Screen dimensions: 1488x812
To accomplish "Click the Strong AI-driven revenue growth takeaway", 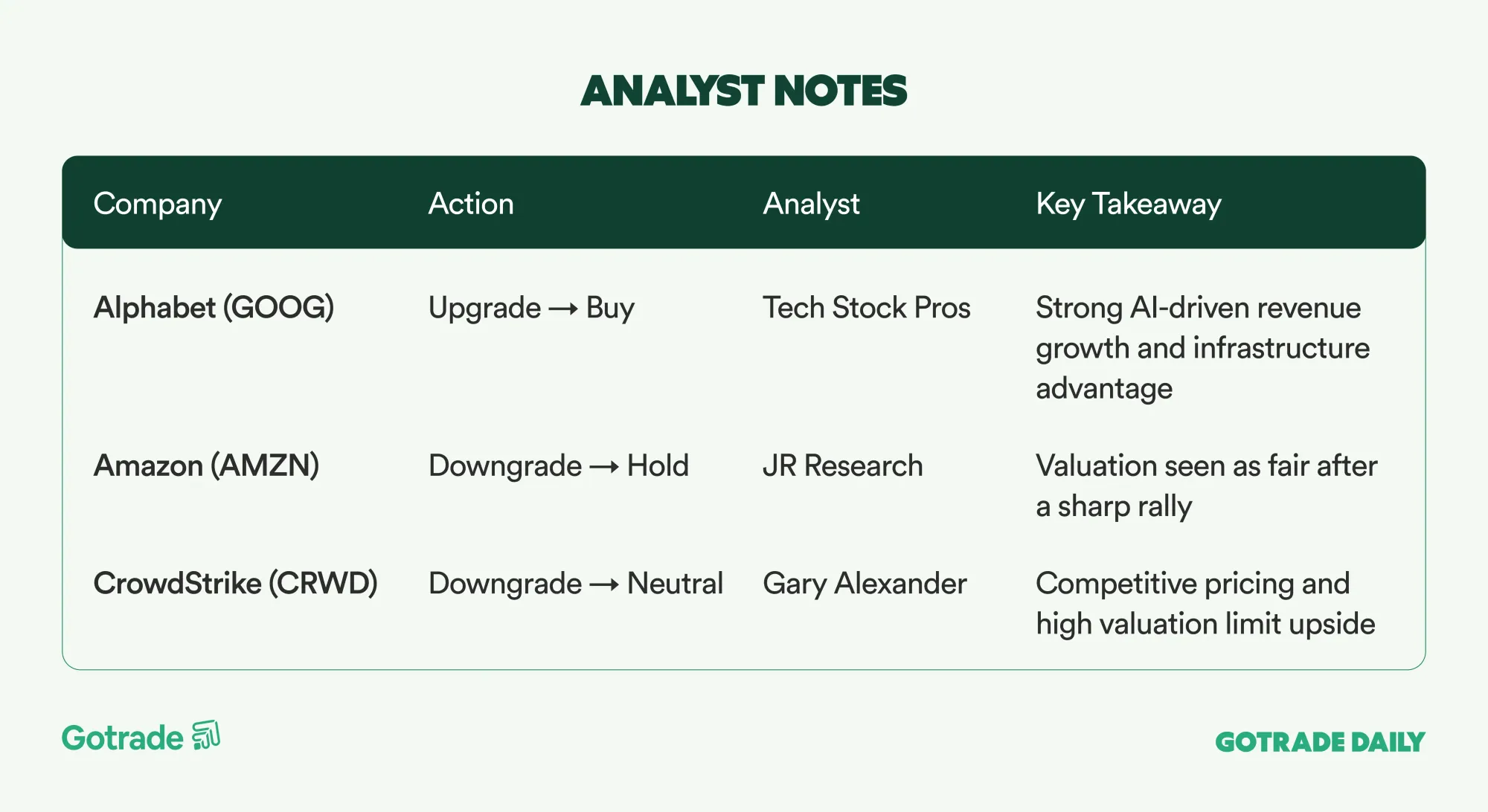I will (x=1202, y=348).
